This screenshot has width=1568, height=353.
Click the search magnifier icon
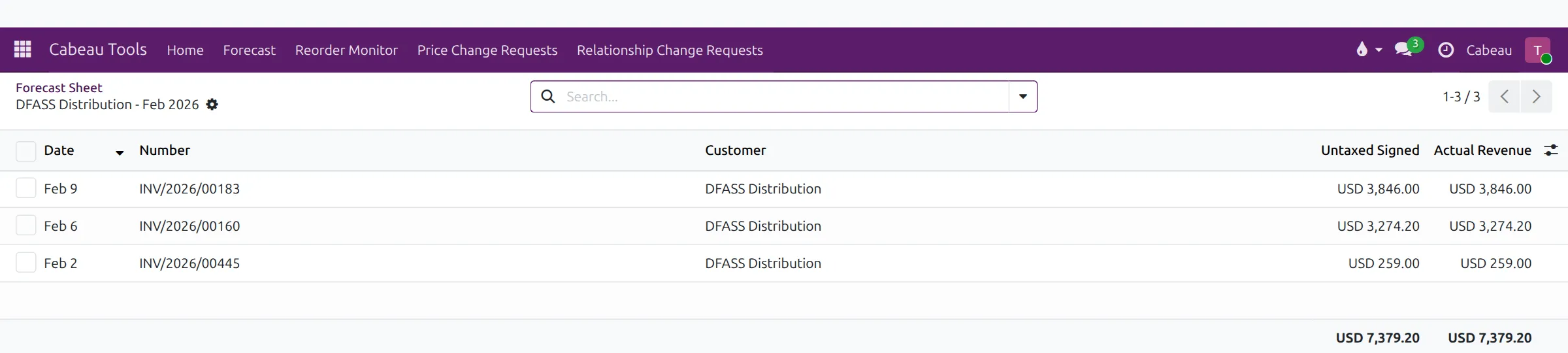548,97
